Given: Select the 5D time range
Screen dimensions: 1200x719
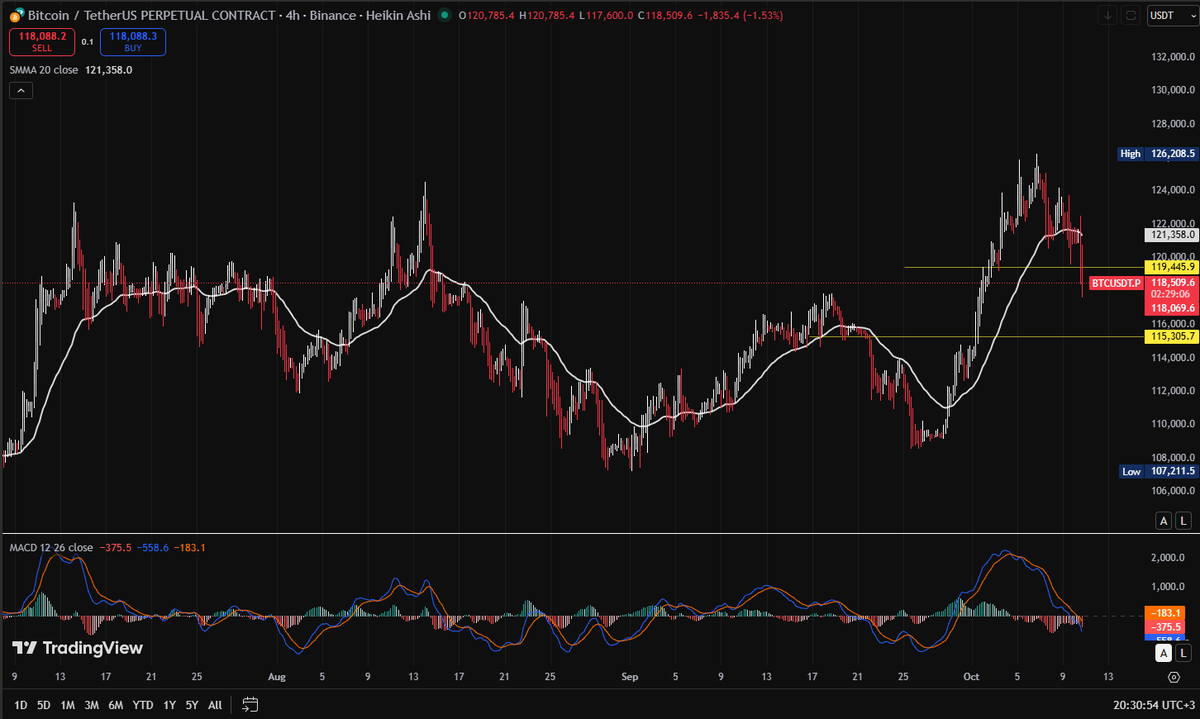Looking at the screenshot, I should click(44, 705).
